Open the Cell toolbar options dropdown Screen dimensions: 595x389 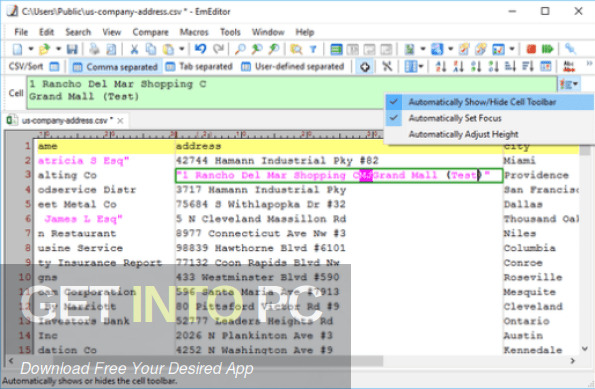coord(568,84)
